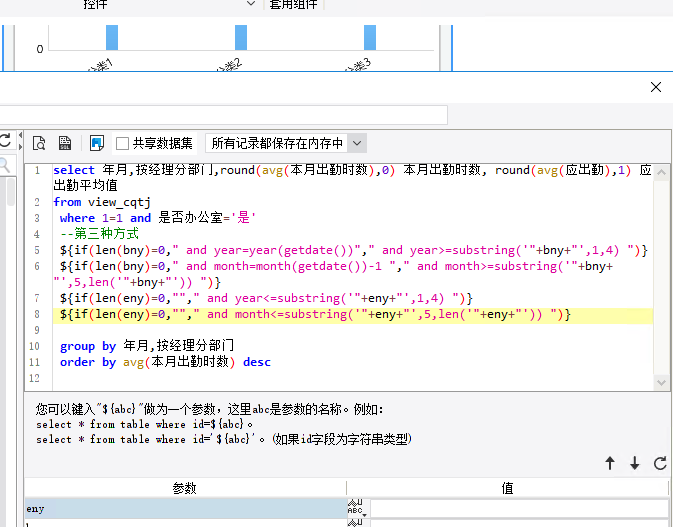Close the dataset query dialog

(x=656, y=87)
